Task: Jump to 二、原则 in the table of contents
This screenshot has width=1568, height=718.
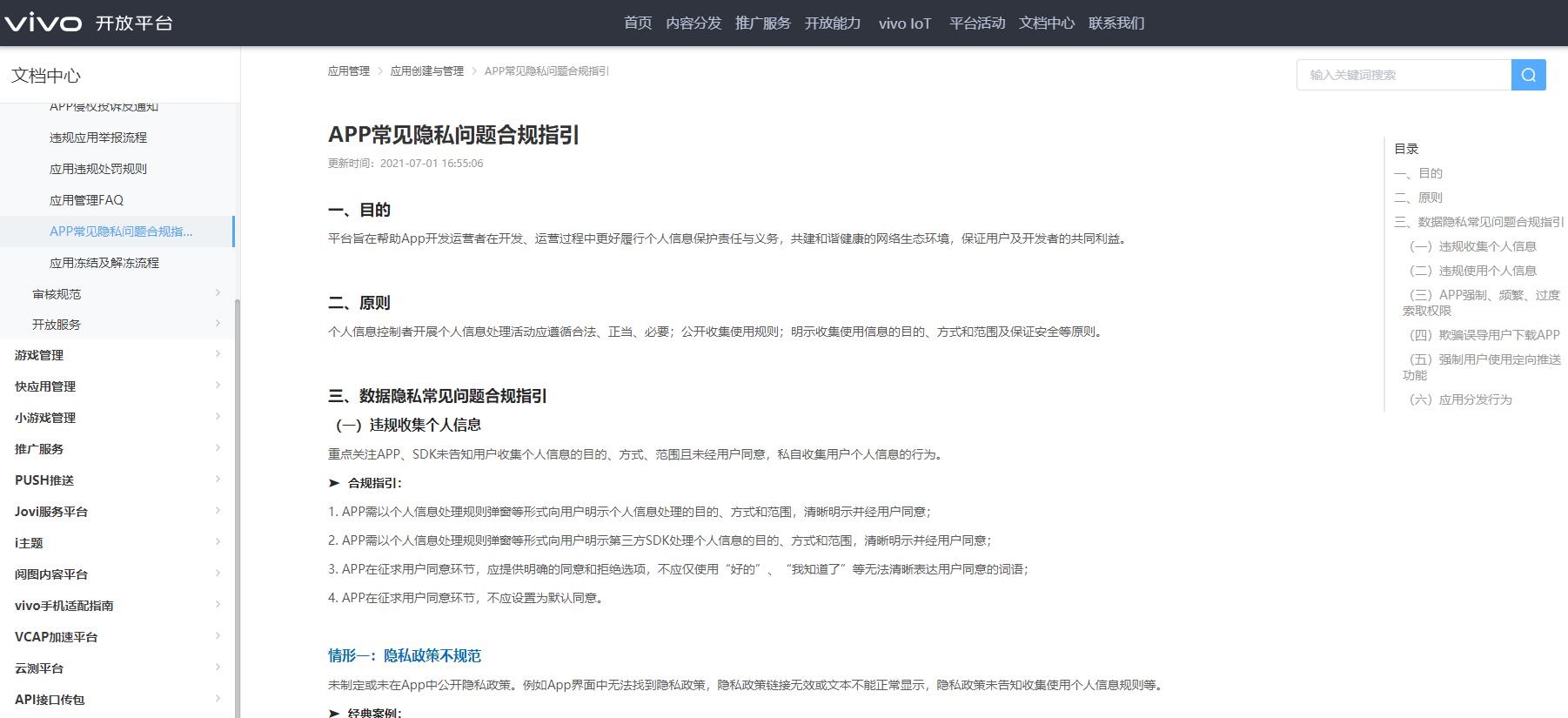Action: [1418, 198]
